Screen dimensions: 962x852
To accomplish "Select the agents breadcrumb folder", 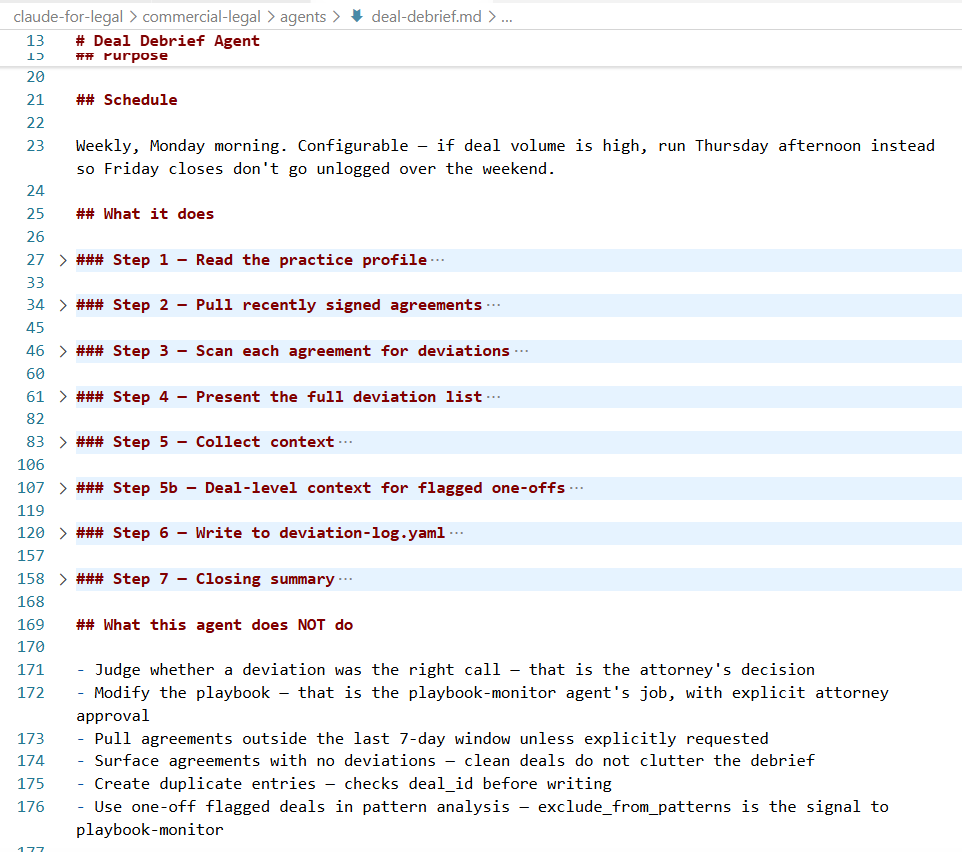I will (303, 17).
